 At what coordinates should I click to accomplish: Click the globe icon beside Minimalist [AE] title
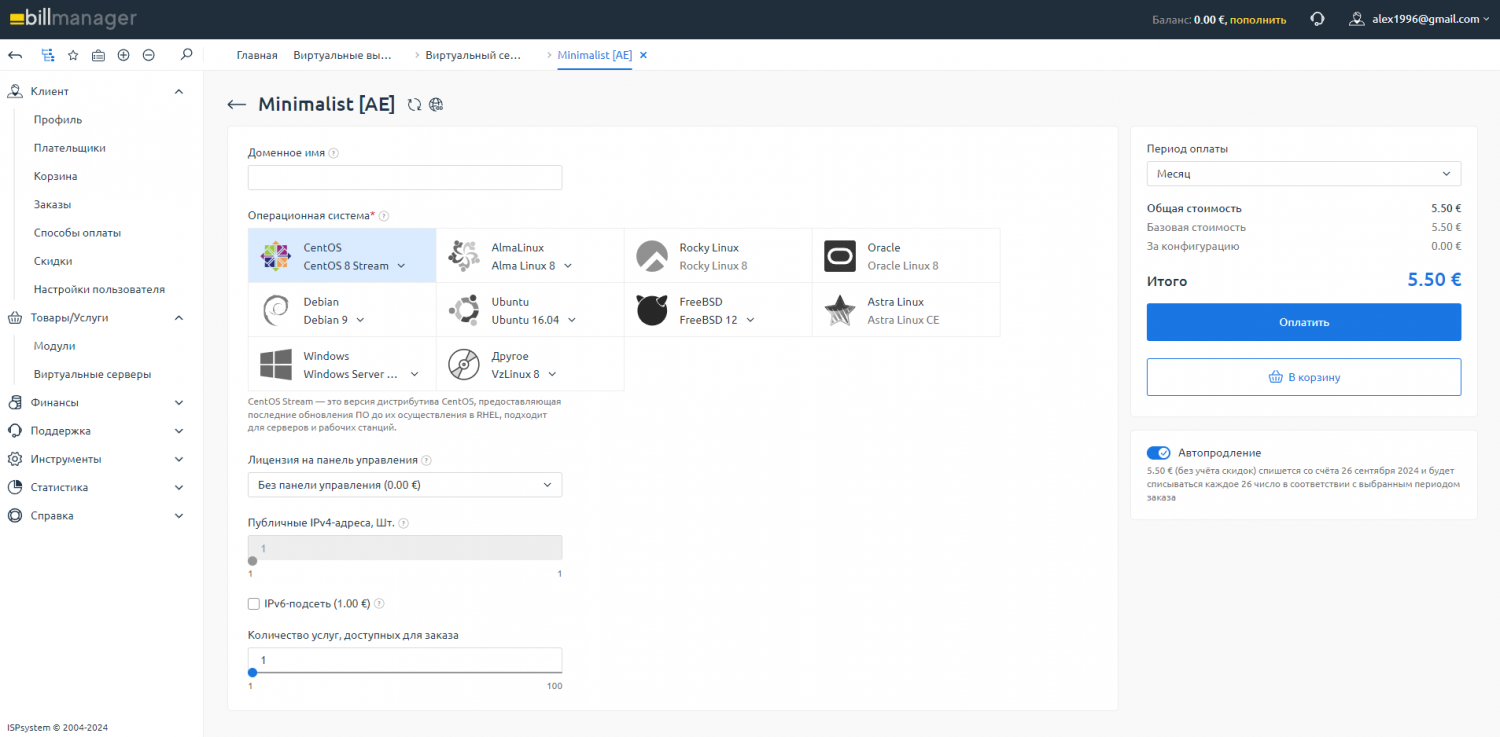click(x=436, y=105)
